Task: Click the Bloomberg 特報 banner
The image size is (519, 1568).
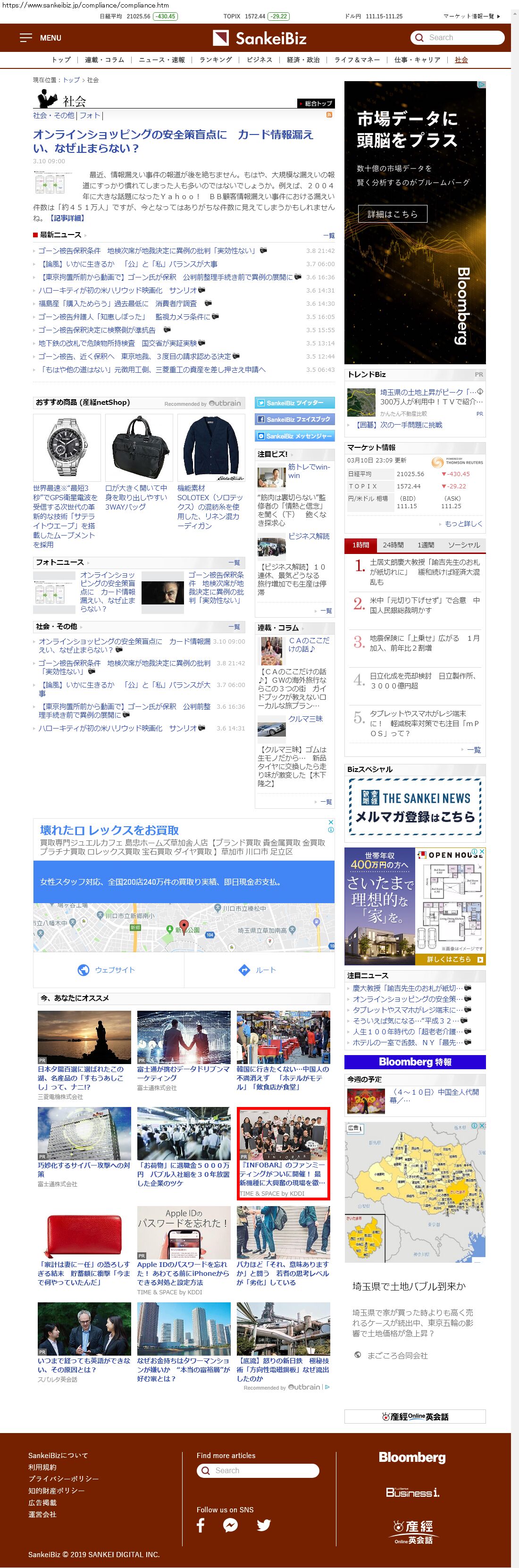Action: [415, 1062]
